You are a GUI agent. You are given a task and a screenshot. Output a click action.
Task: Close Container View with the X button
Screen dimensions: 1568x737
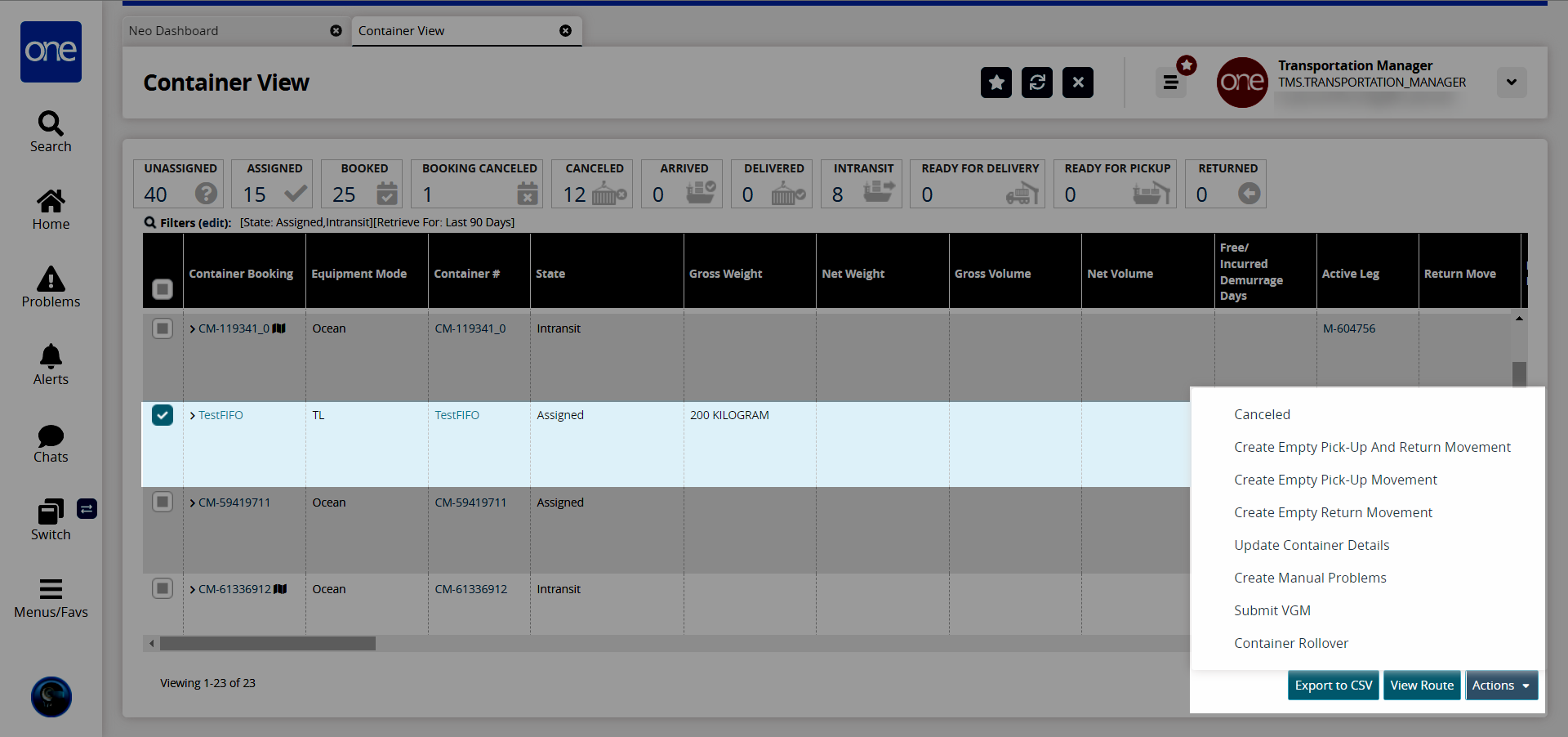(1078, 83)
